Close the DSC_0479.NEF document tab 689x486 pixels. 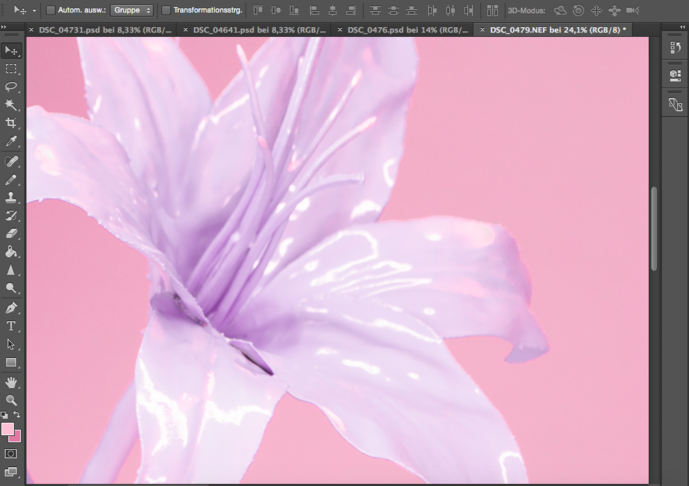485,30
